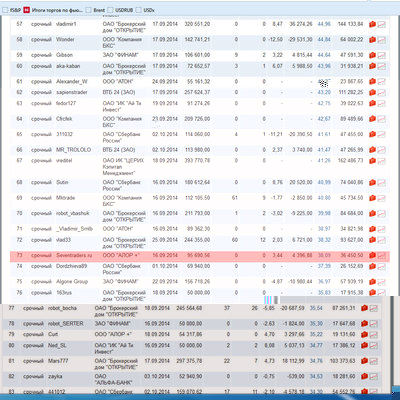Click red deals icon in Mktrade row

tap(372, 198)
